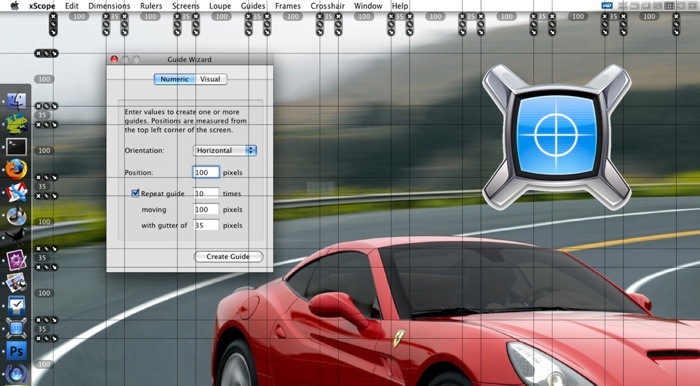Click the xScope app icon in the Dock
700x386 pixels.
tap(17, 328)
